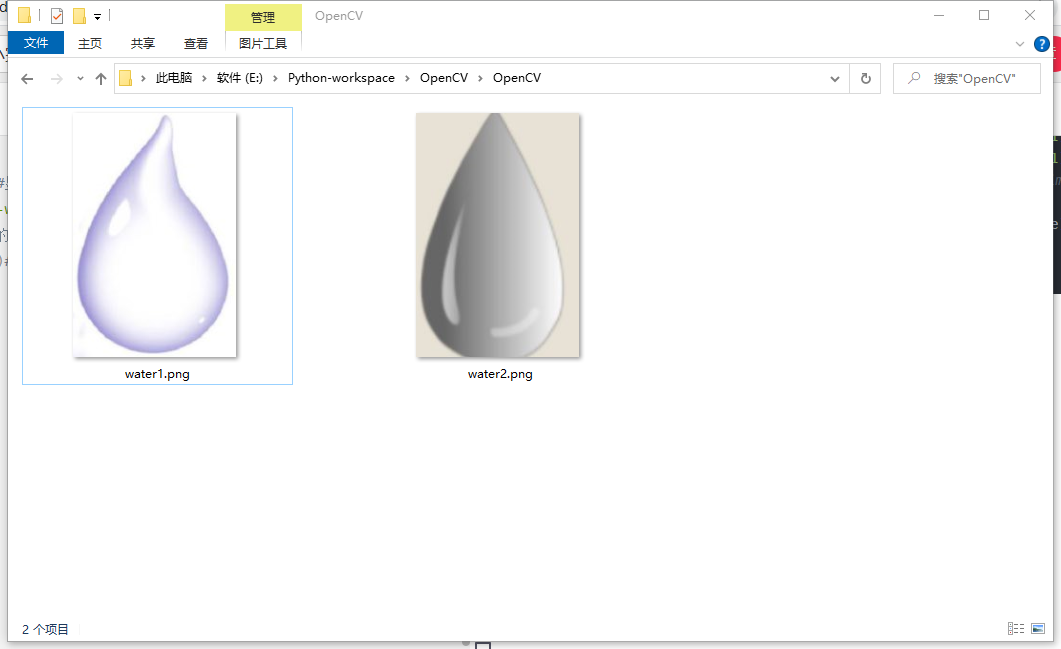Select the water2.png thumbnail
The image size is (1061, 649).
click(x=498, y=235)
